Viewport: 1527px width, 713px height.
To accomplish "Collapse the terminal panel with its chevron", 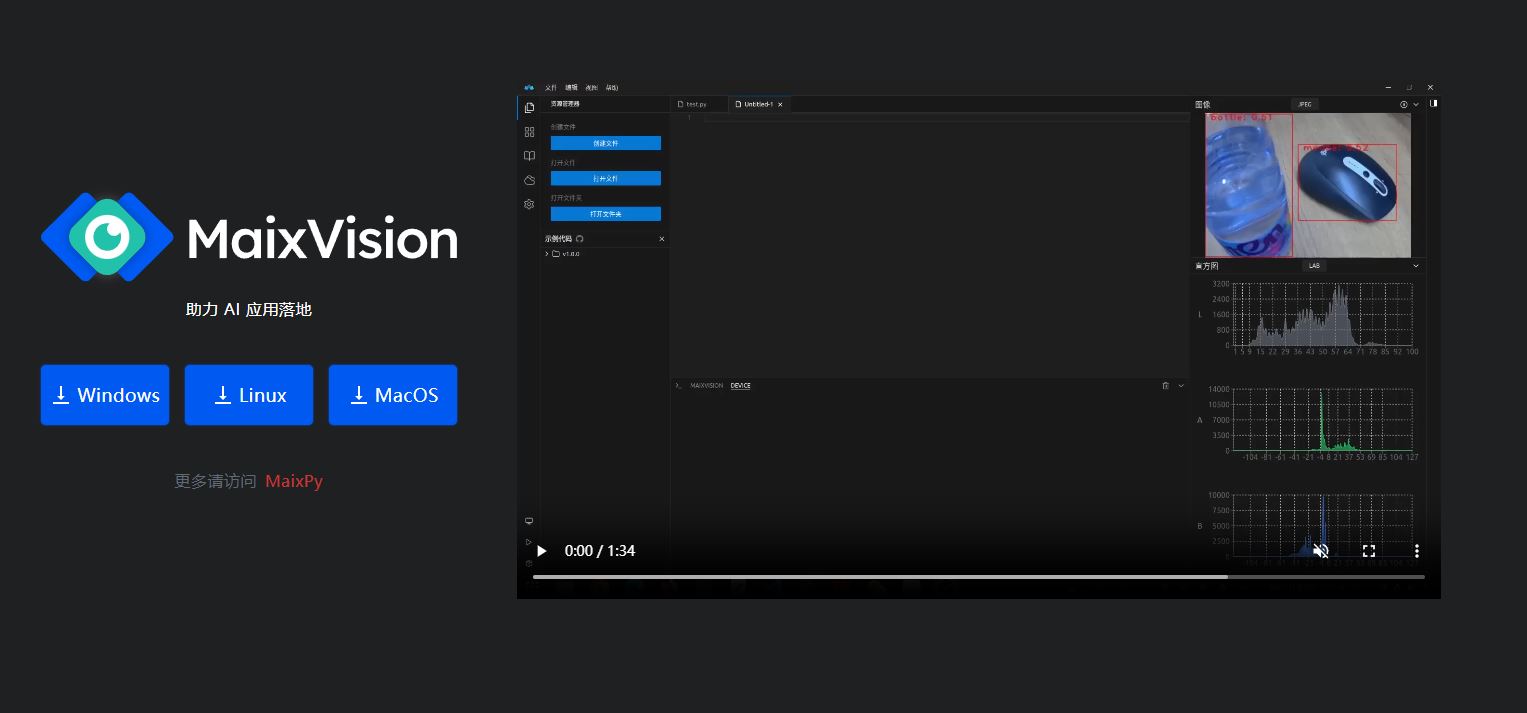I will pos(1181,385).
